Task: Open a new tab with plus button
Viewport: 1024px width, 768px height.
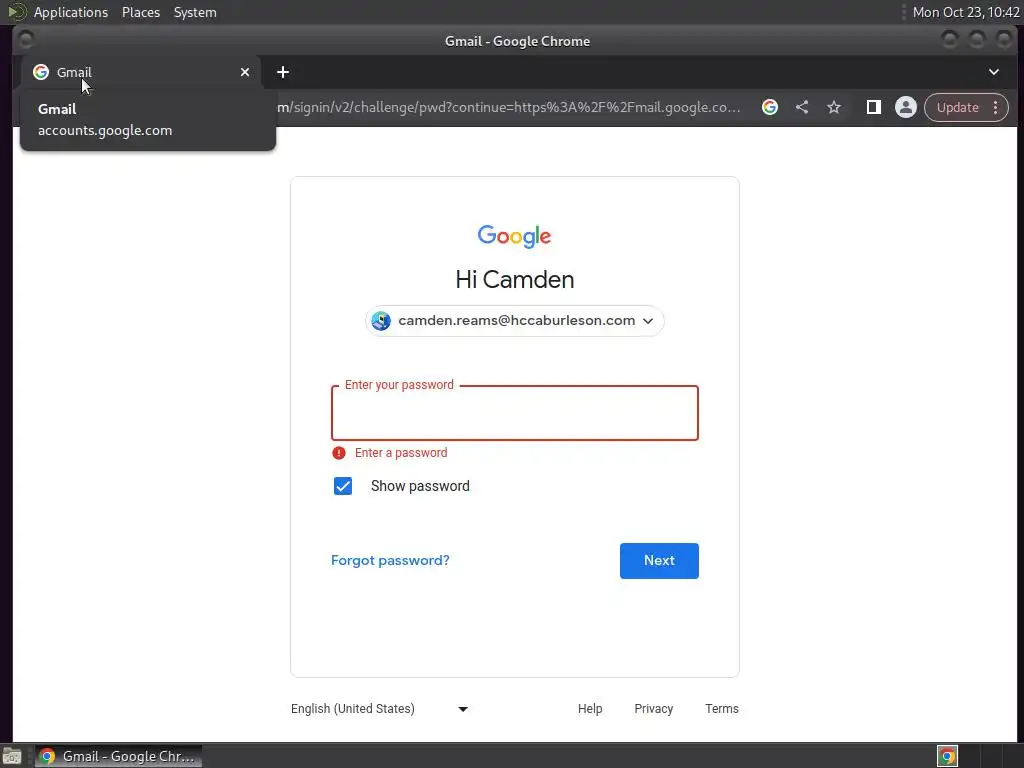Action: coord(283,72)
